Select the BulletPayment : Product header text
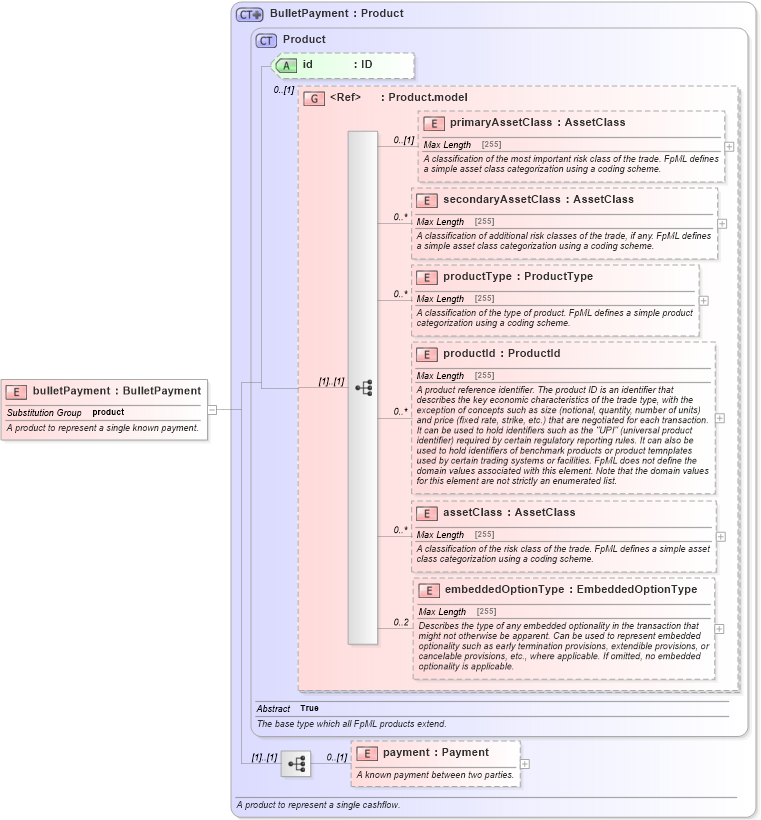 tap(336, 14)
